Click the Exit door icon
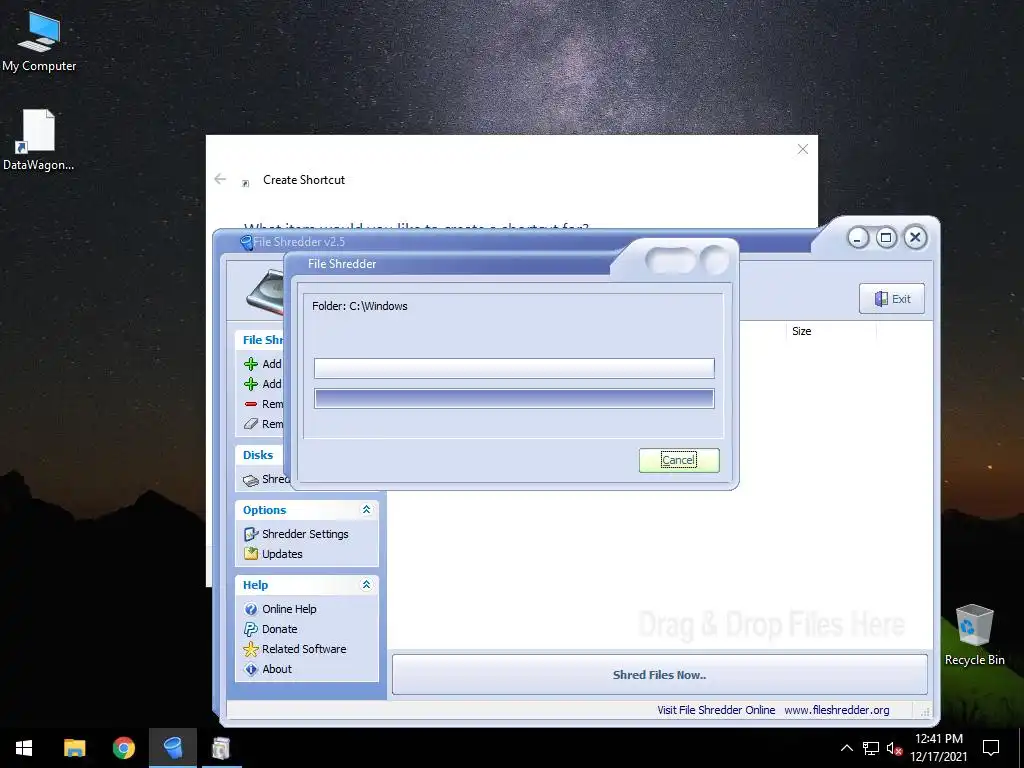 point(881,299)
